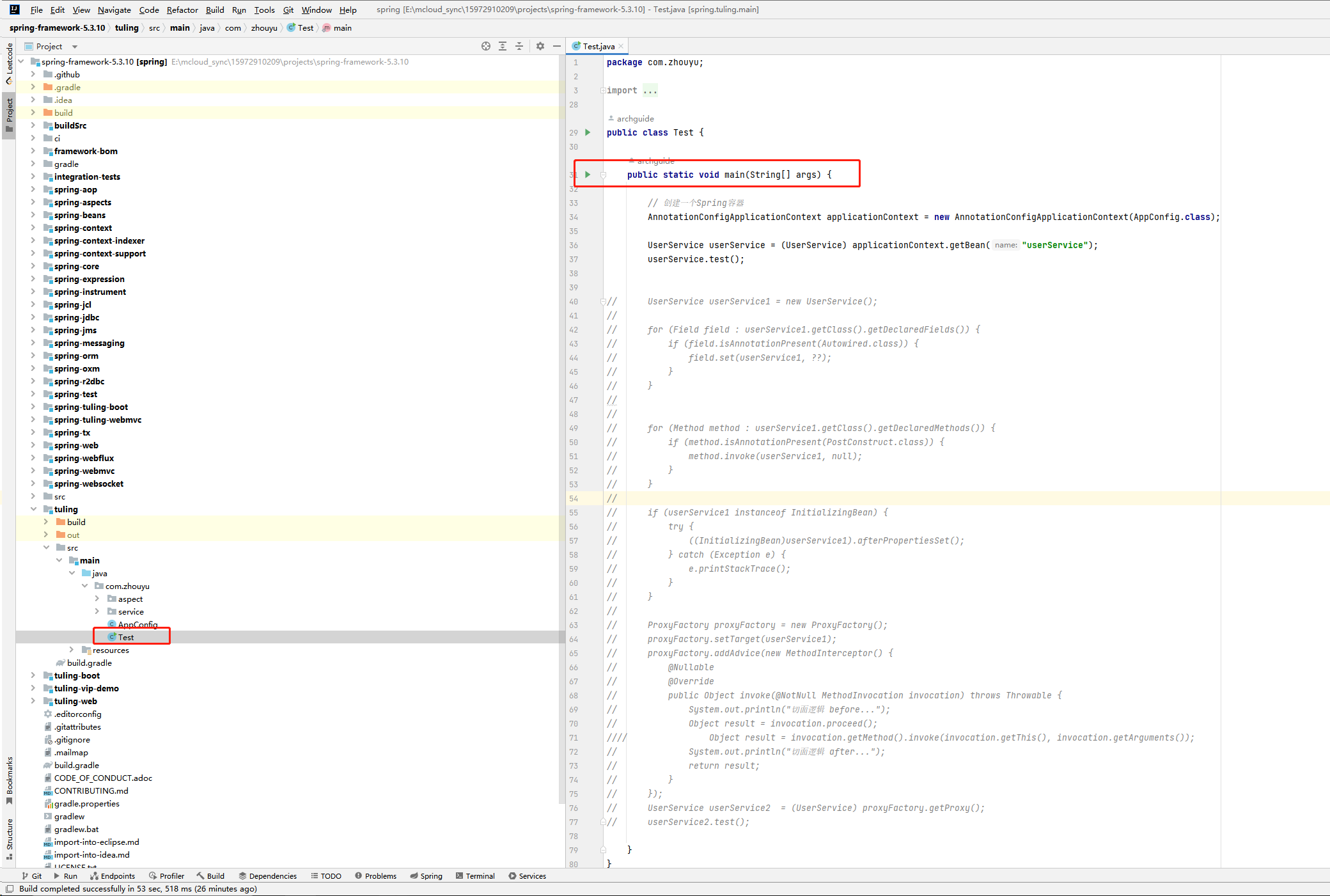Open Leetcode tool window on the sidebar
This screenshot has width=1330, height=896.
click(x=9, y=63)
